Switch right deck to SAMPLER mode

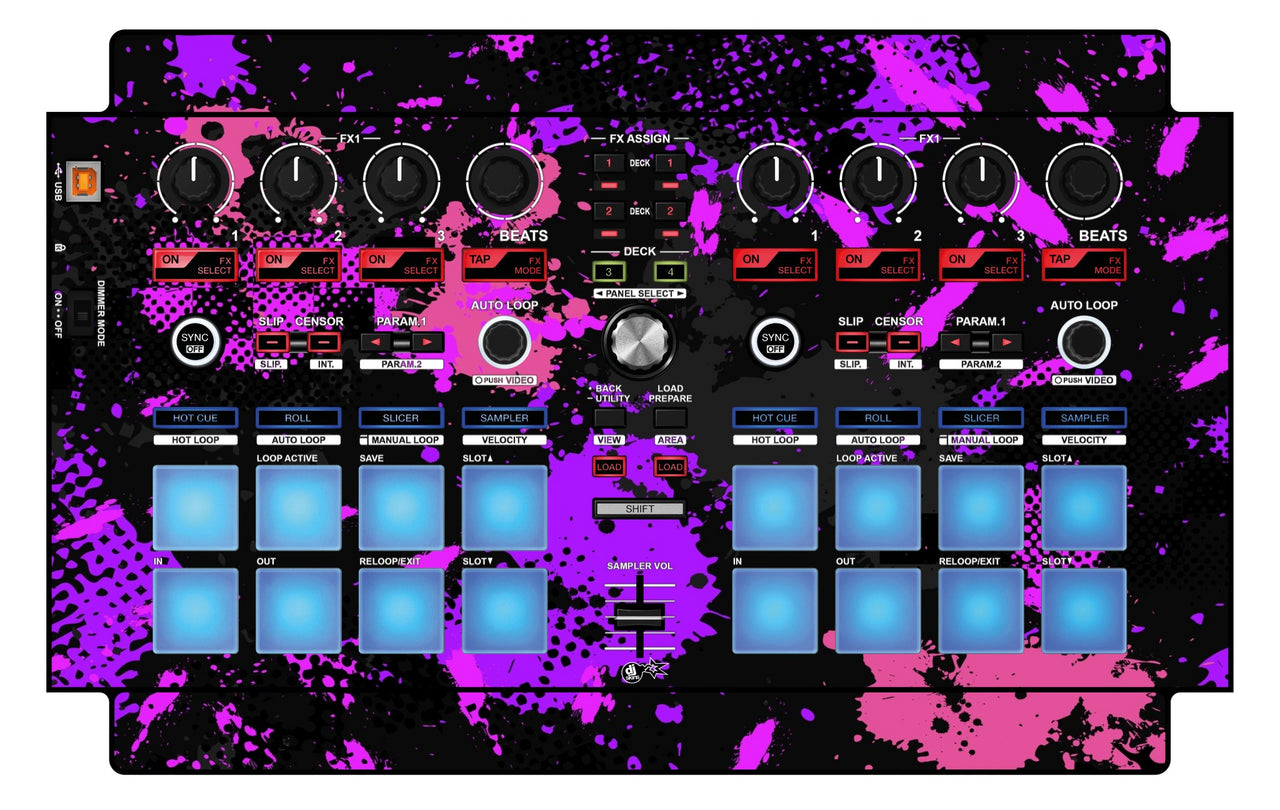pos(1084,418)
